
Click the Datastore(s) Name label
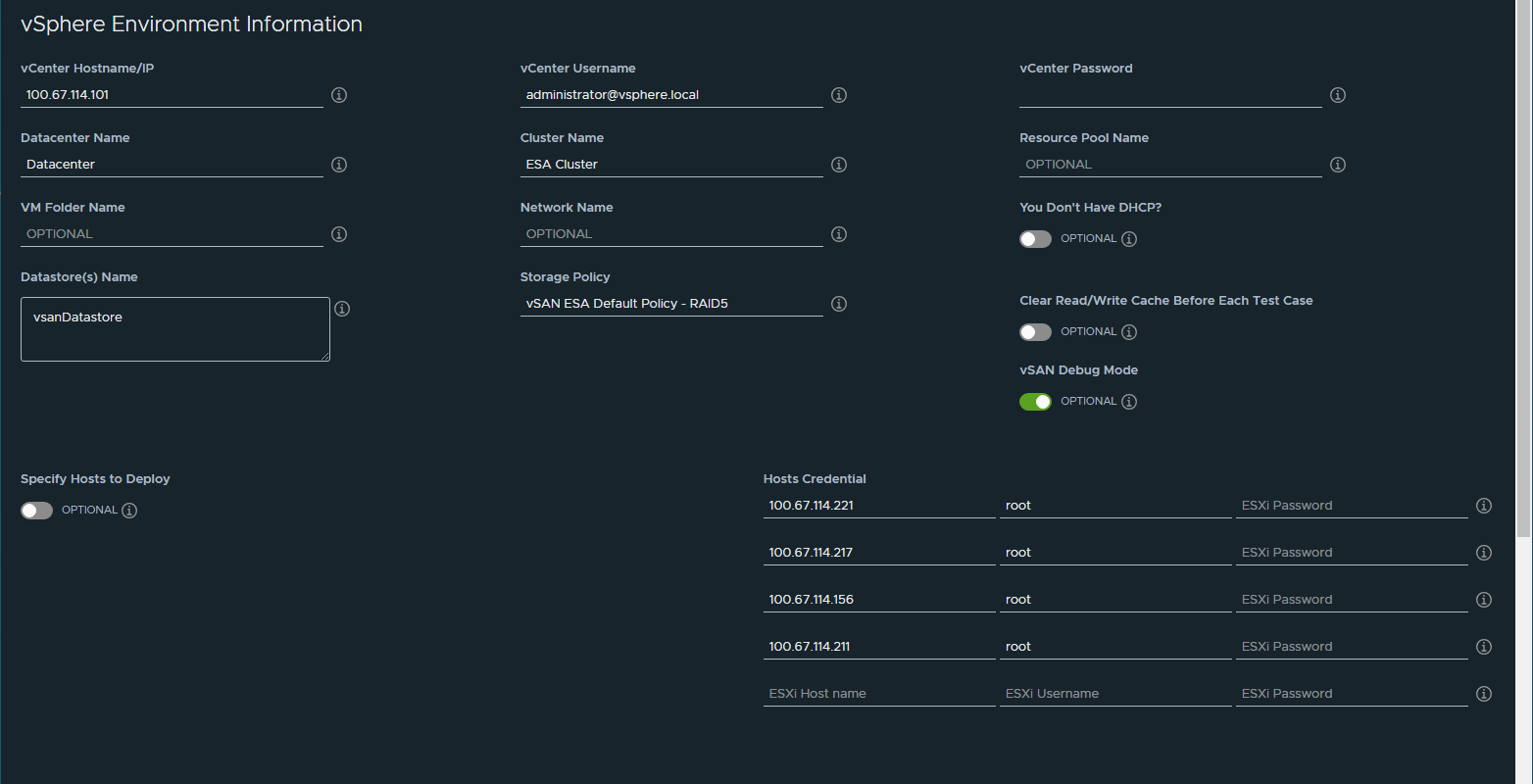coord(79,277)
